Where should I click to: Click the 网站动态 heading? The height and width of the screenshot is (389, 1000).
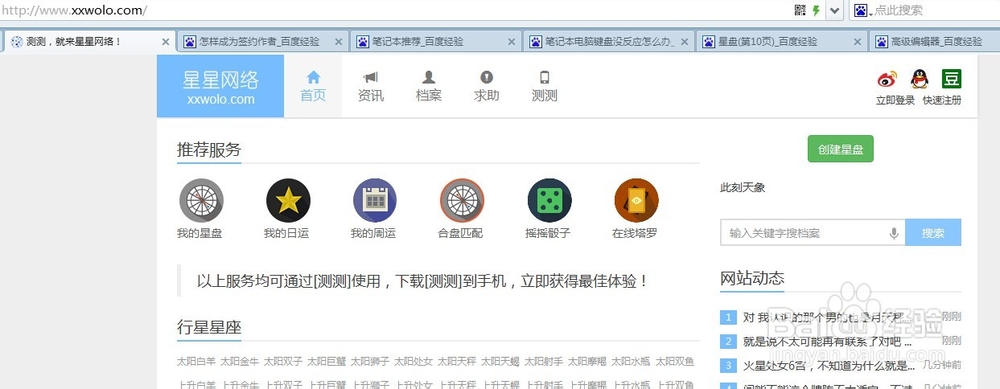pos(752,278)
